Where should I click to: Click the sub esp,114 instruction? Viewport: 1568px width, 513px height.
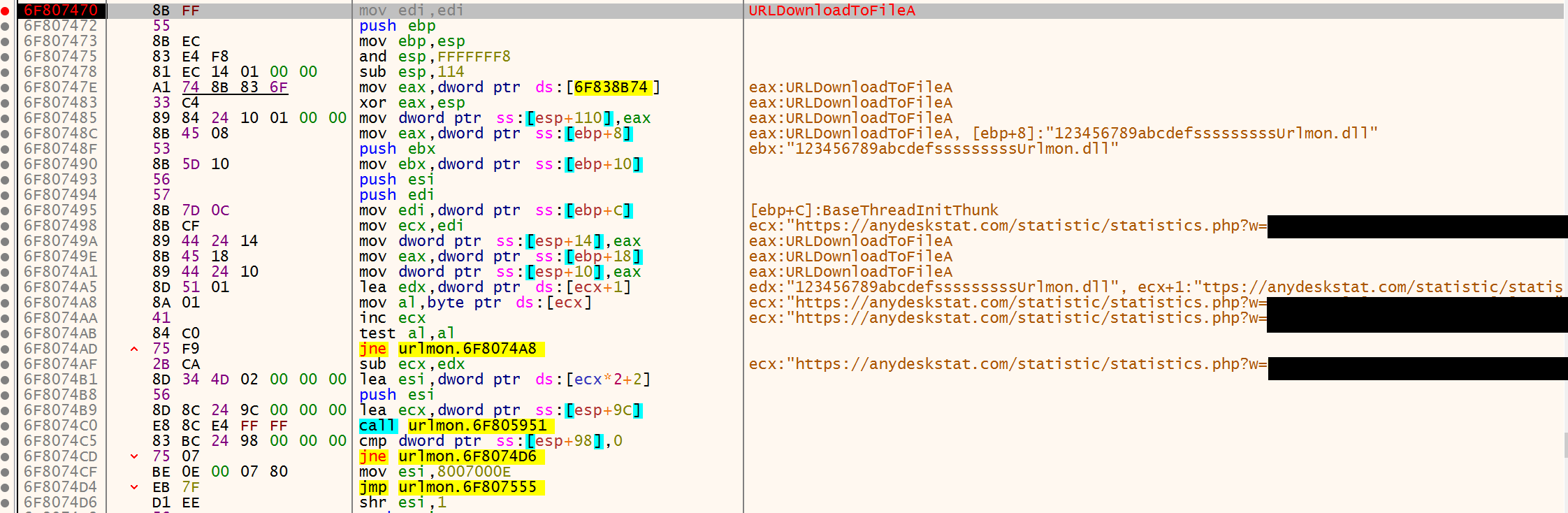click(412, 72)
